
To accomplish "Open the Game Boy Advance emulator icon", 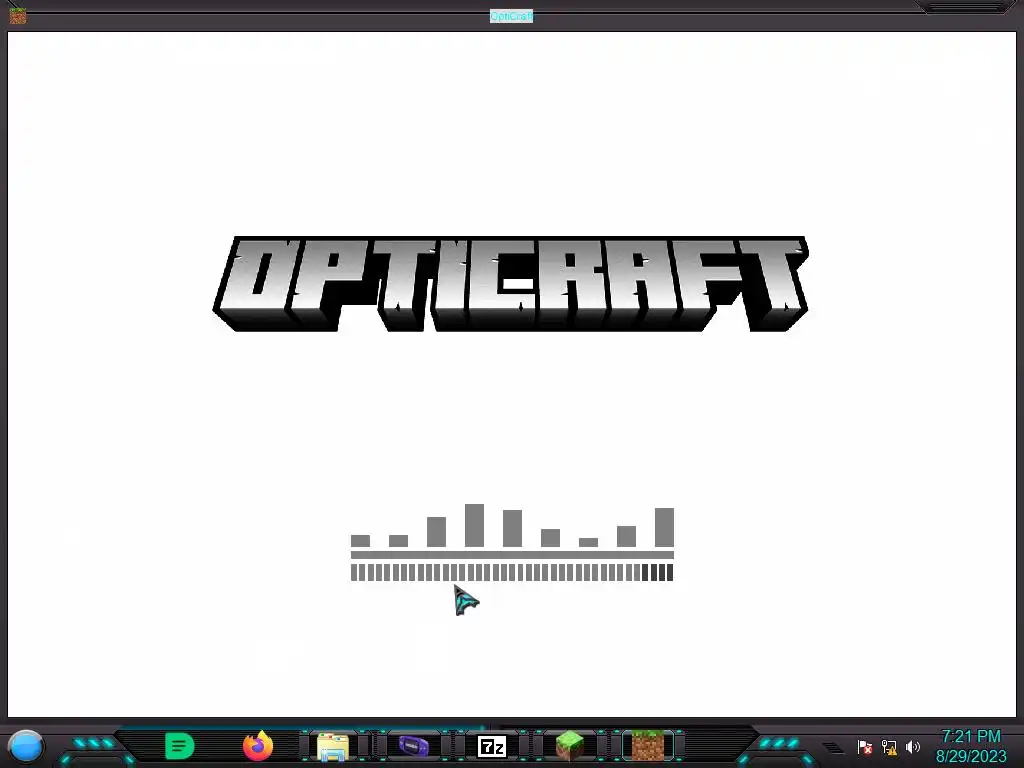I will [x=413, y=745].
